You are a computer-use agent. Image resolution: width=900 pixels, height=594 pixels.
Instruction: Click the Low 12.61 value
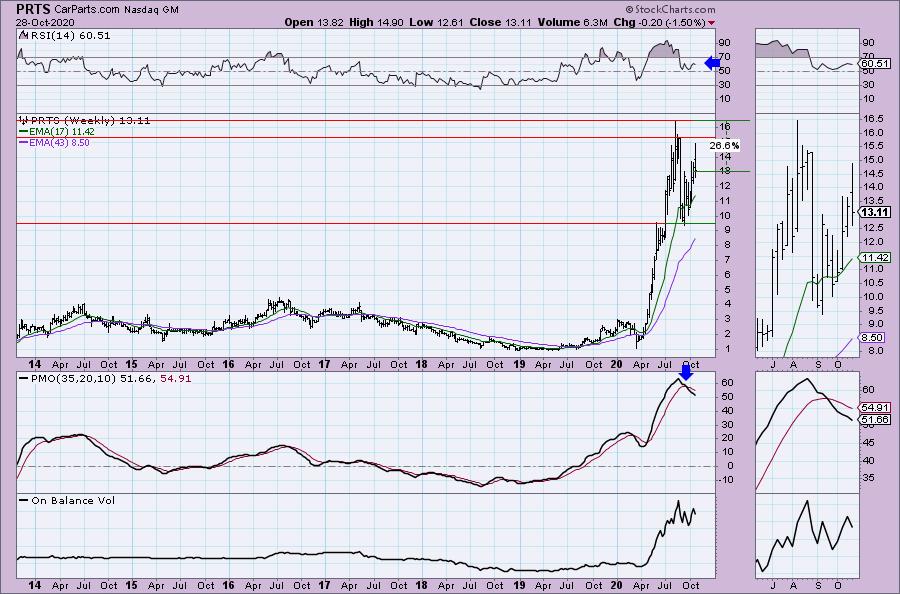click(436, 23)
